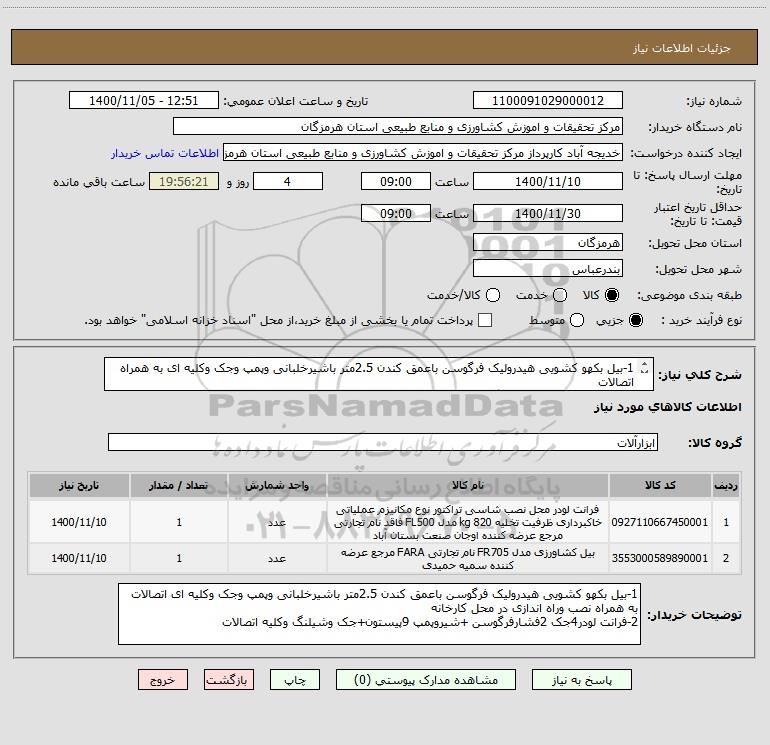This screenshot has width=770, height=745.
Task: Select the کالا/خدمت radio button
Action: (x=493, y=295)
